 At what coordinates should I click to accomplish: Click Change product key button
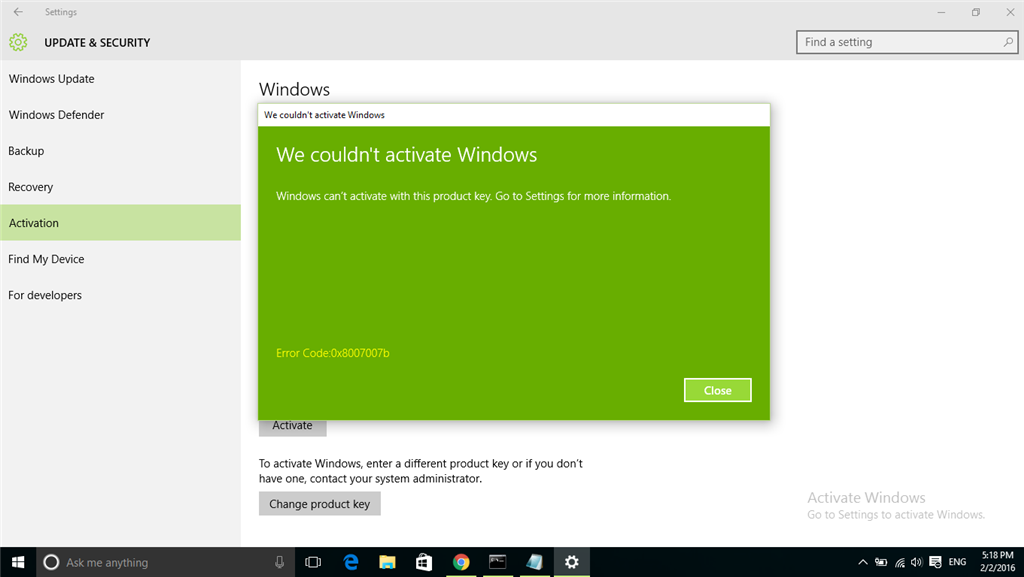(319, 504)
